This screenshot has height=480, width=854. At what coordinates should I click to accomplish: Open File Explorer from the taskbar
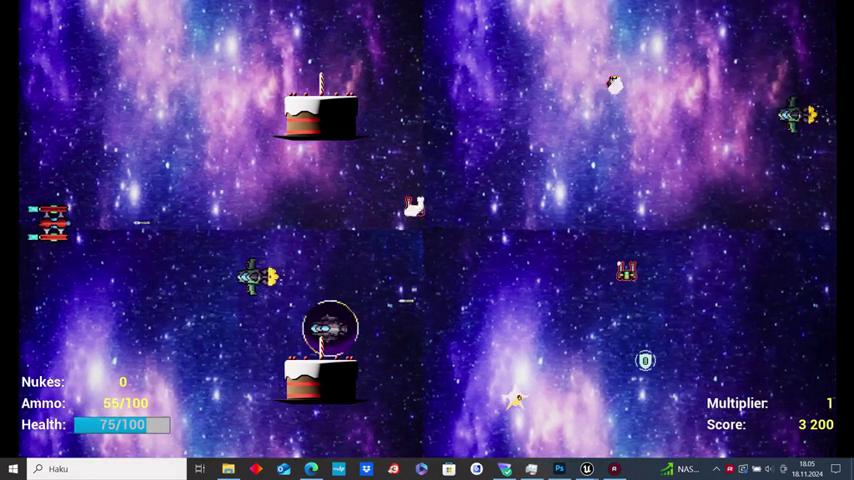[228, 469]
